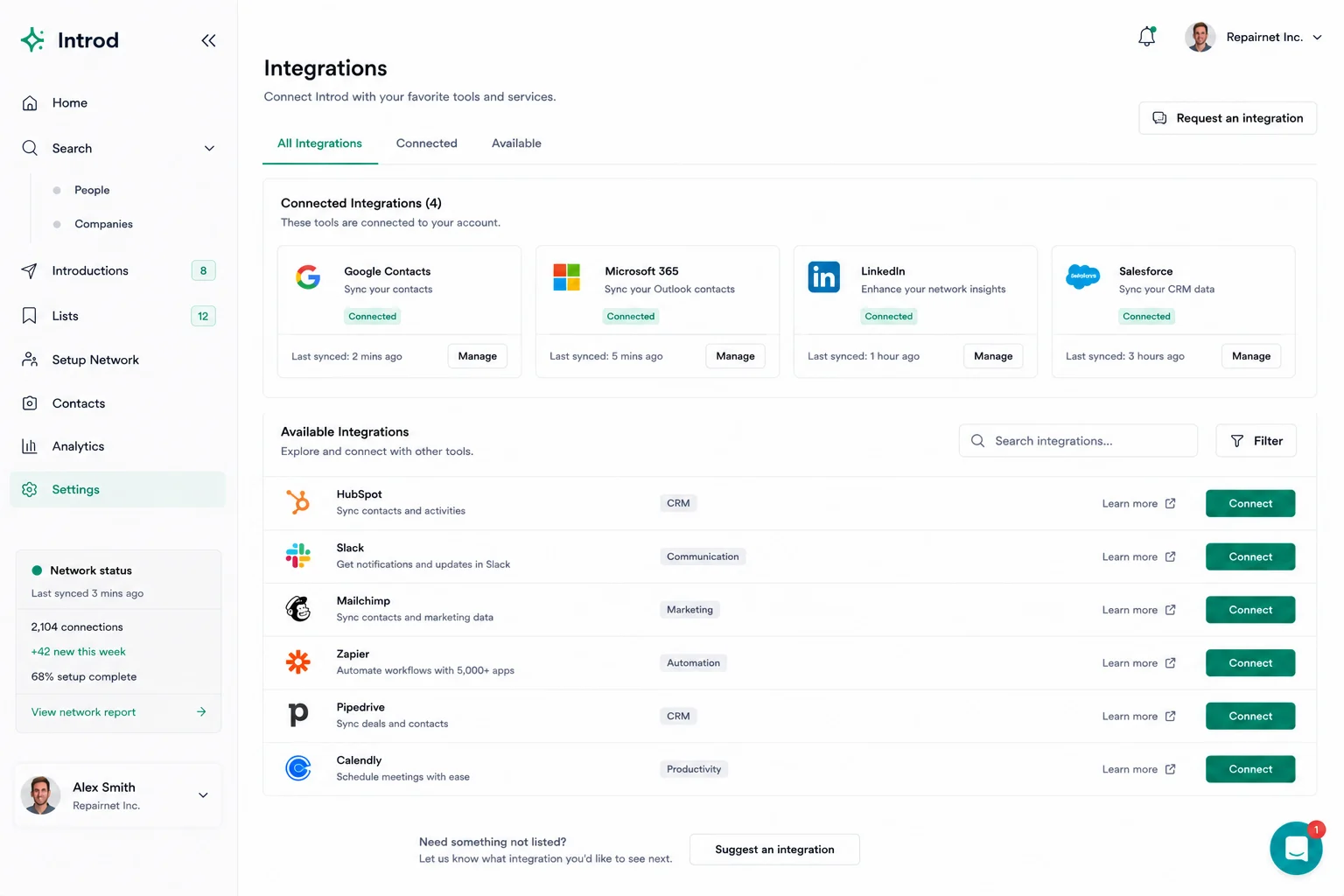Collapse the sidebar with double-chevron icon
1344x896 pixels.
pyautogui.click(x=208, y=40)
